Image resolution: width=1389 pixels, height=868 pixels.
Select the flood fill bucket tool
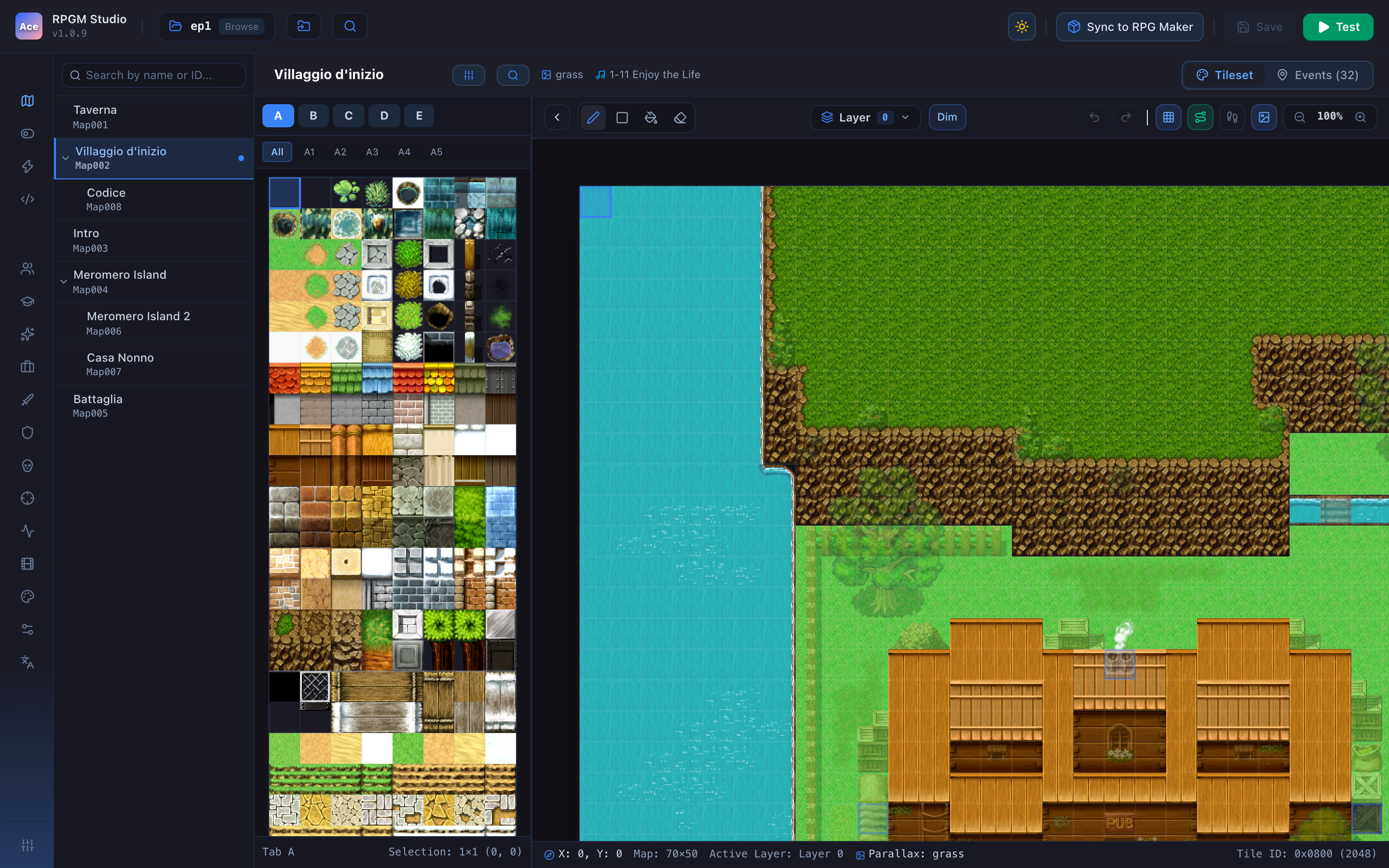pos(651,118)
